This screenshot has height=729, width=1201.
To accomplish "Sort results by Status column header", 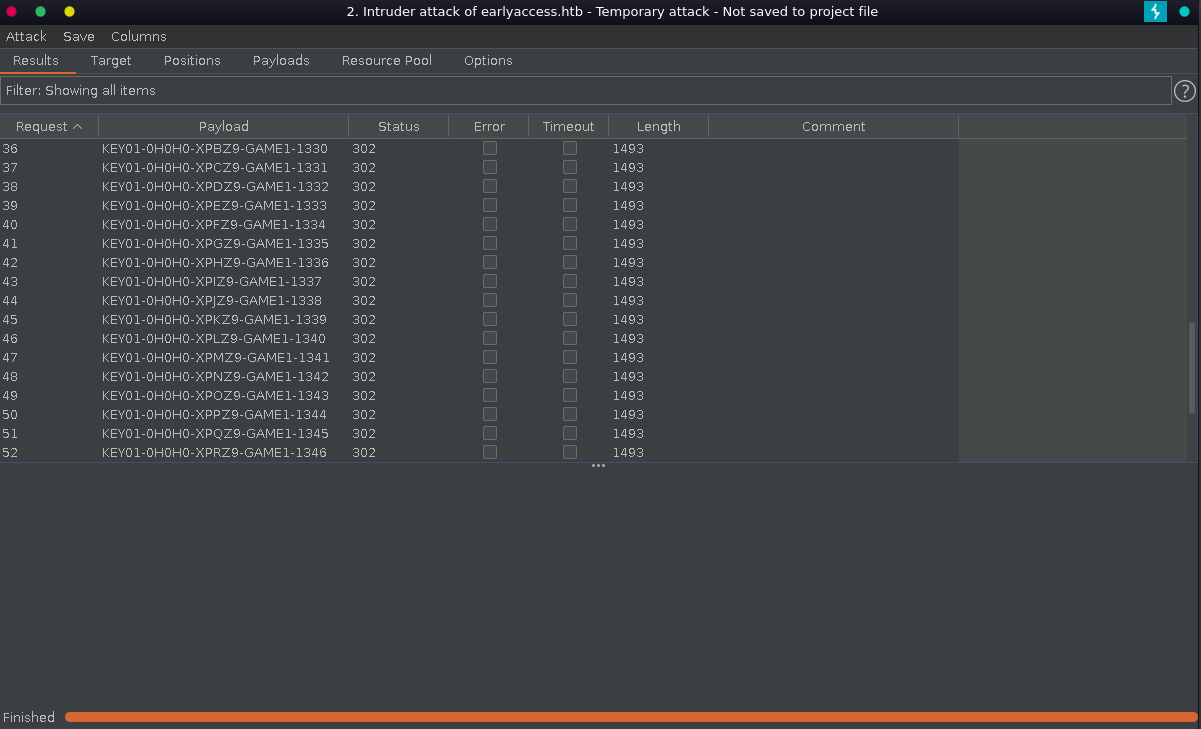I will [x=398, y=127].
